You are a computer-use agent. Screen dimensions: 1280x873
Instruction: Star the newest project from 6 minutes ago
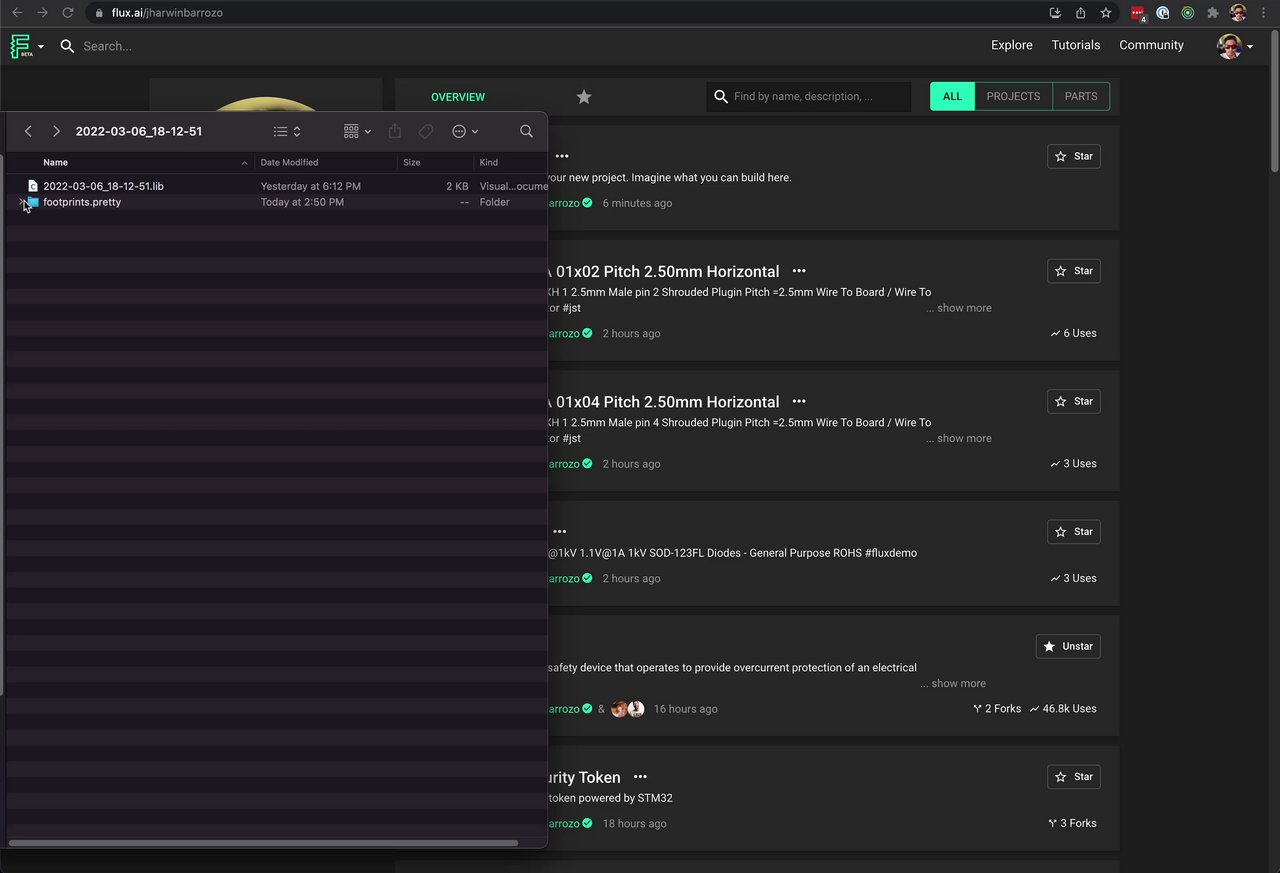click(x=1074, y=156)
